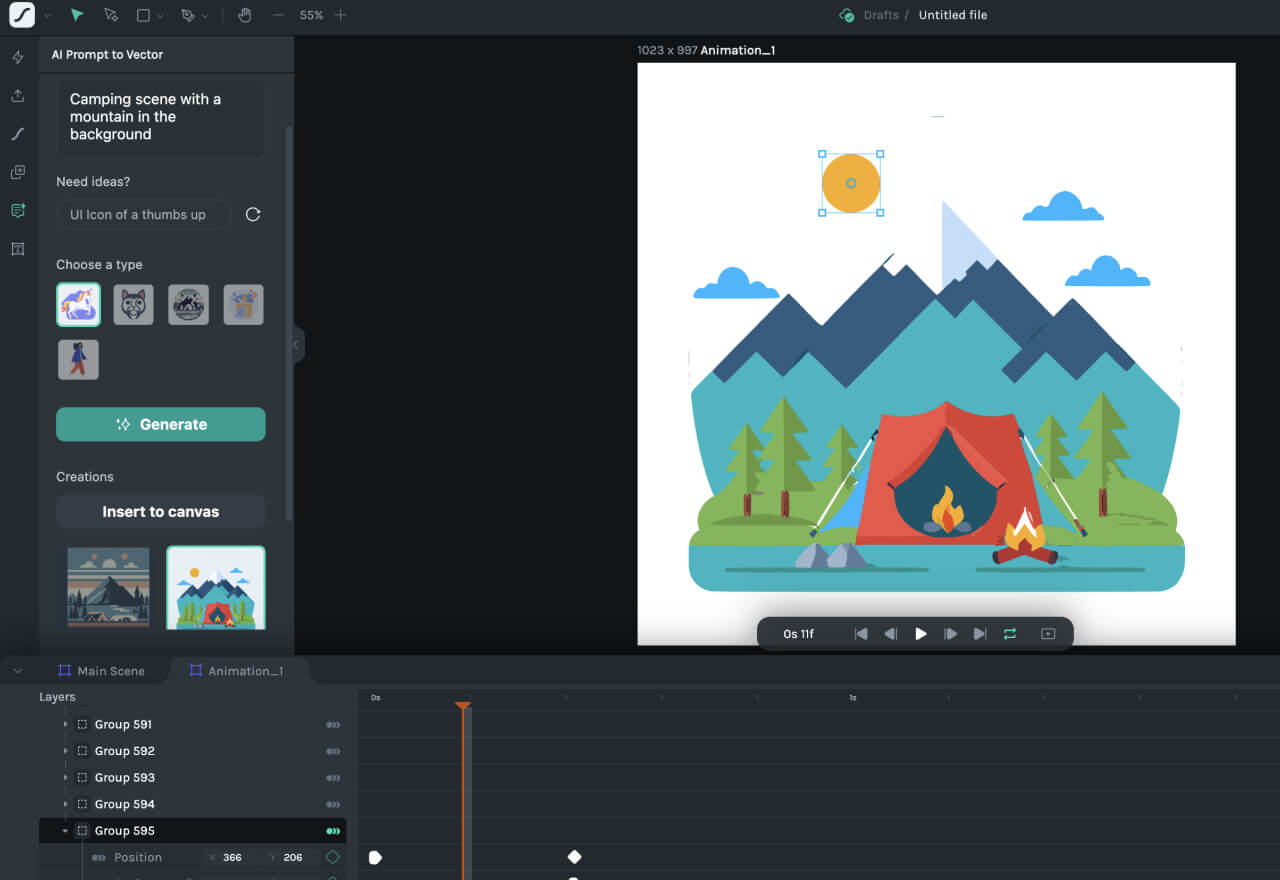This screenshot has height=880, width=1280.
Task: Open the upload panel in sidebar
Action: click(17, 96)
